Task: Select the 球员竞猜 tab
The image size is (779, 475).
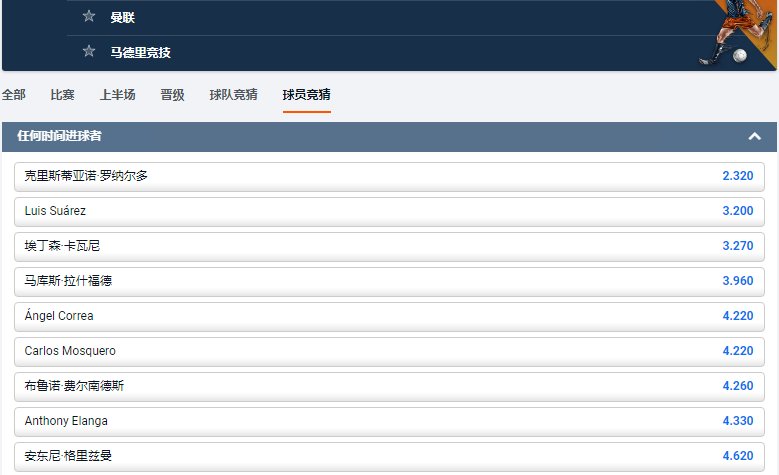Action: (307, 95)
